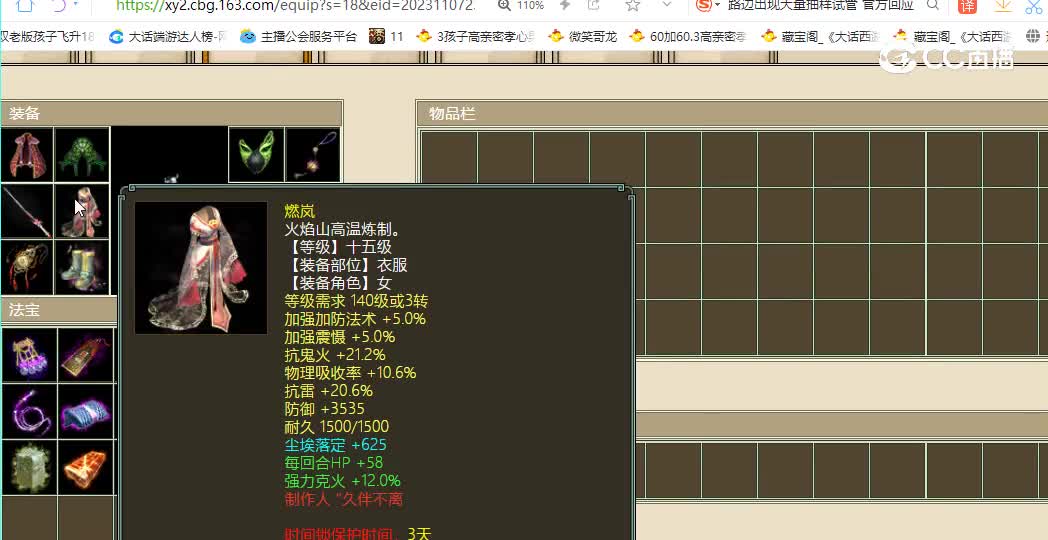Click the green stat 强力克火 +12.0%
Screen dimensions: 1048x540
tap(342, 481)
